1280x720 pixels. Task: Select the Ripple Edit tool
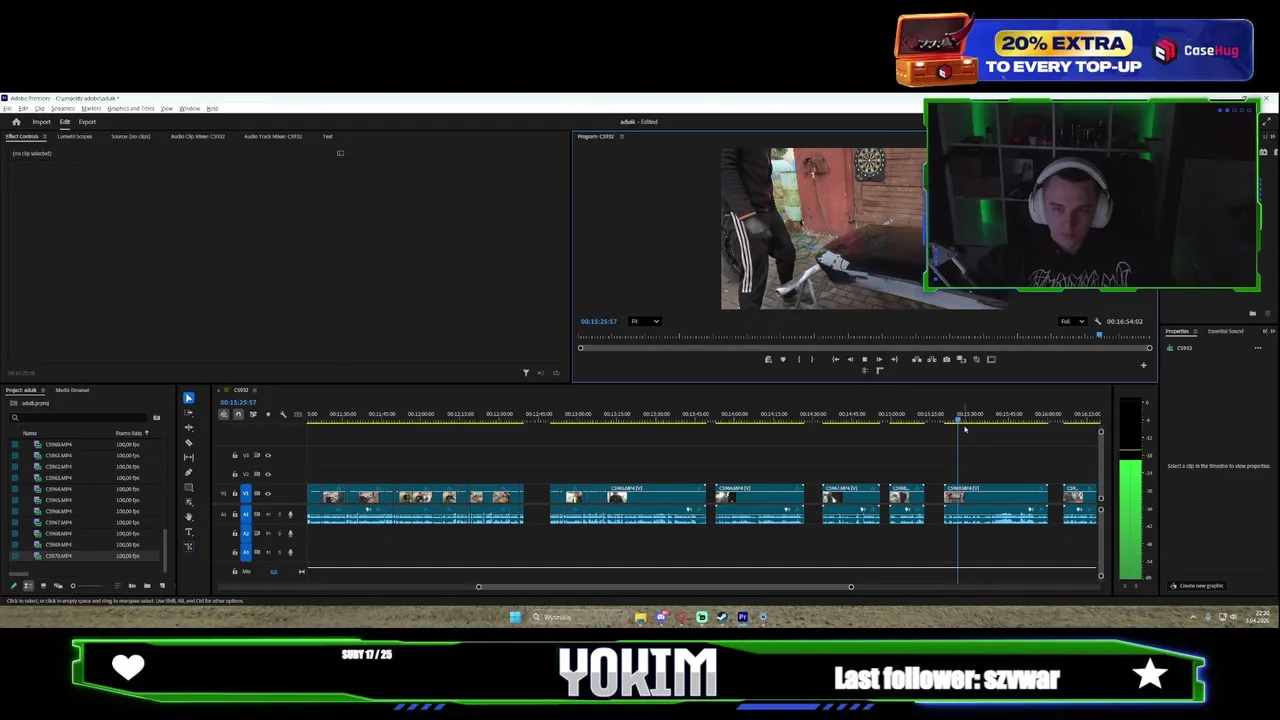point(189,428)
